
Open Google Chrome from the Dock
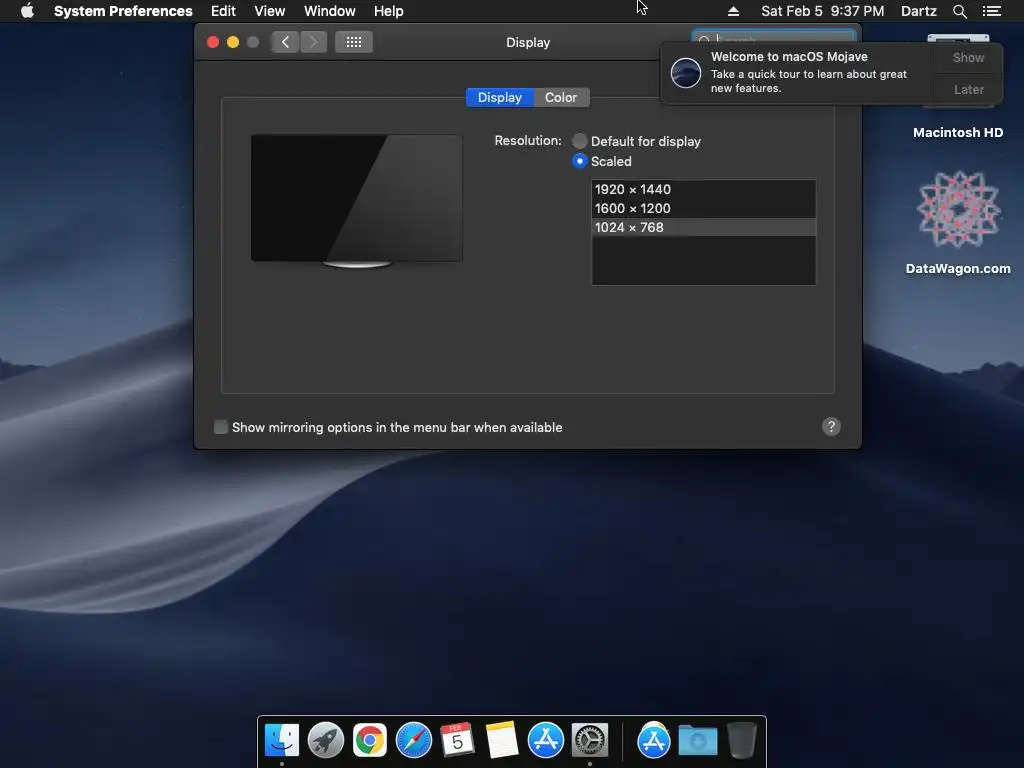(x=370, y=741)
